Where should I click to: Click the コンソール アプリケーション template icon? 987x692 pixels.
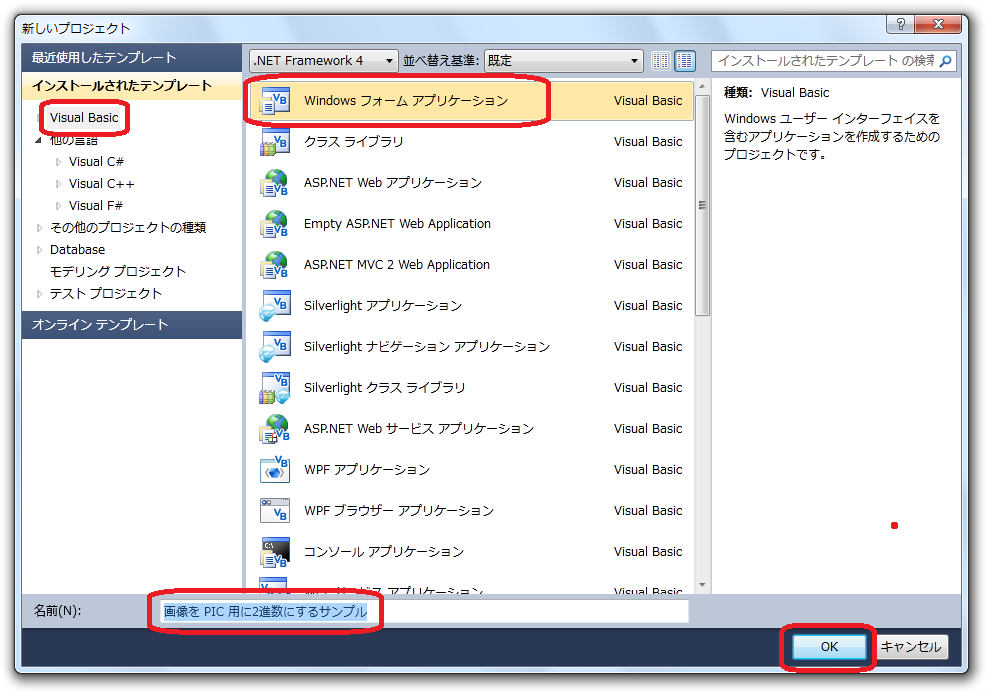275,552
